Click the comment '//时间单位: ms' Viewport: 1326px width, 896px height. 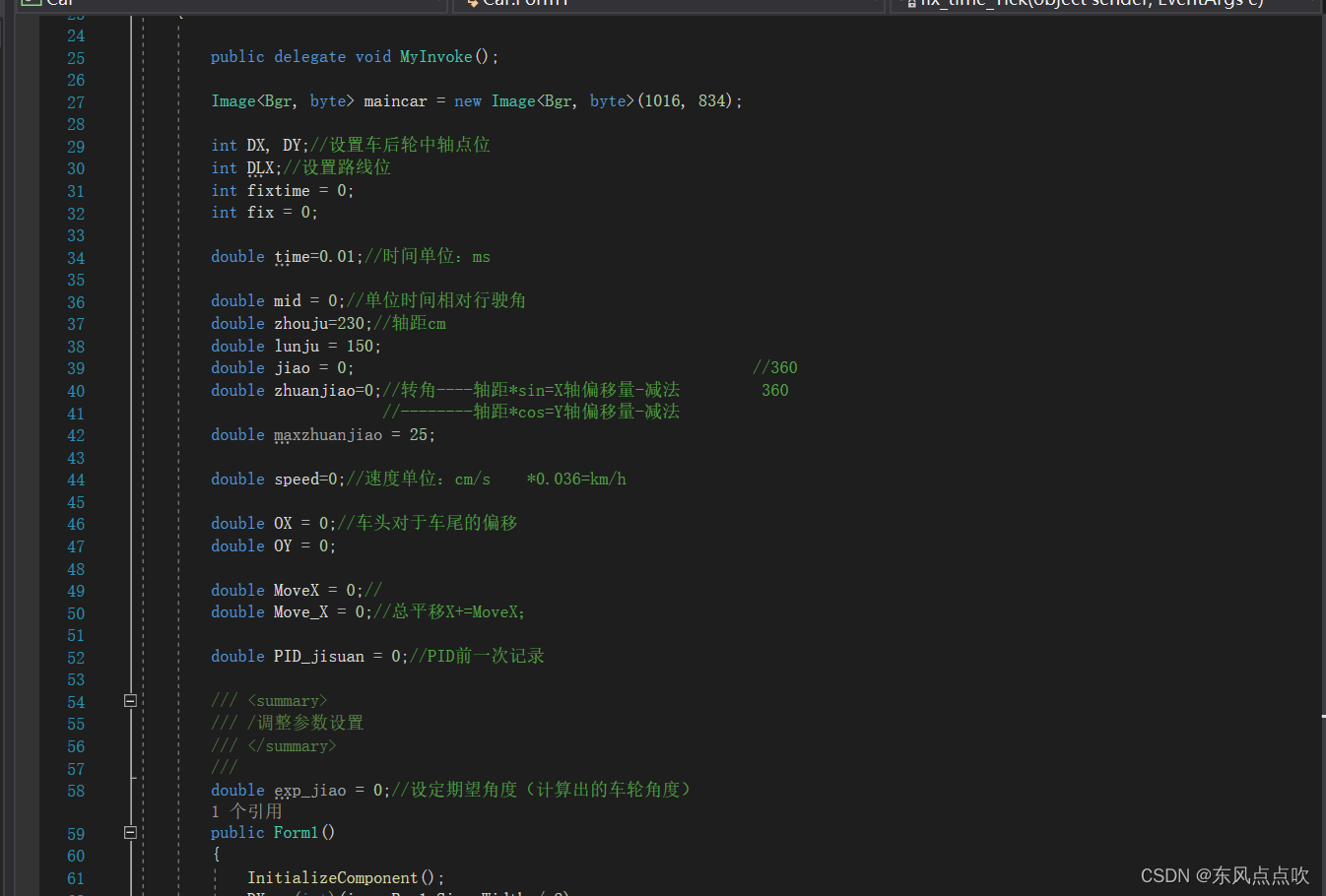[428, 257]
